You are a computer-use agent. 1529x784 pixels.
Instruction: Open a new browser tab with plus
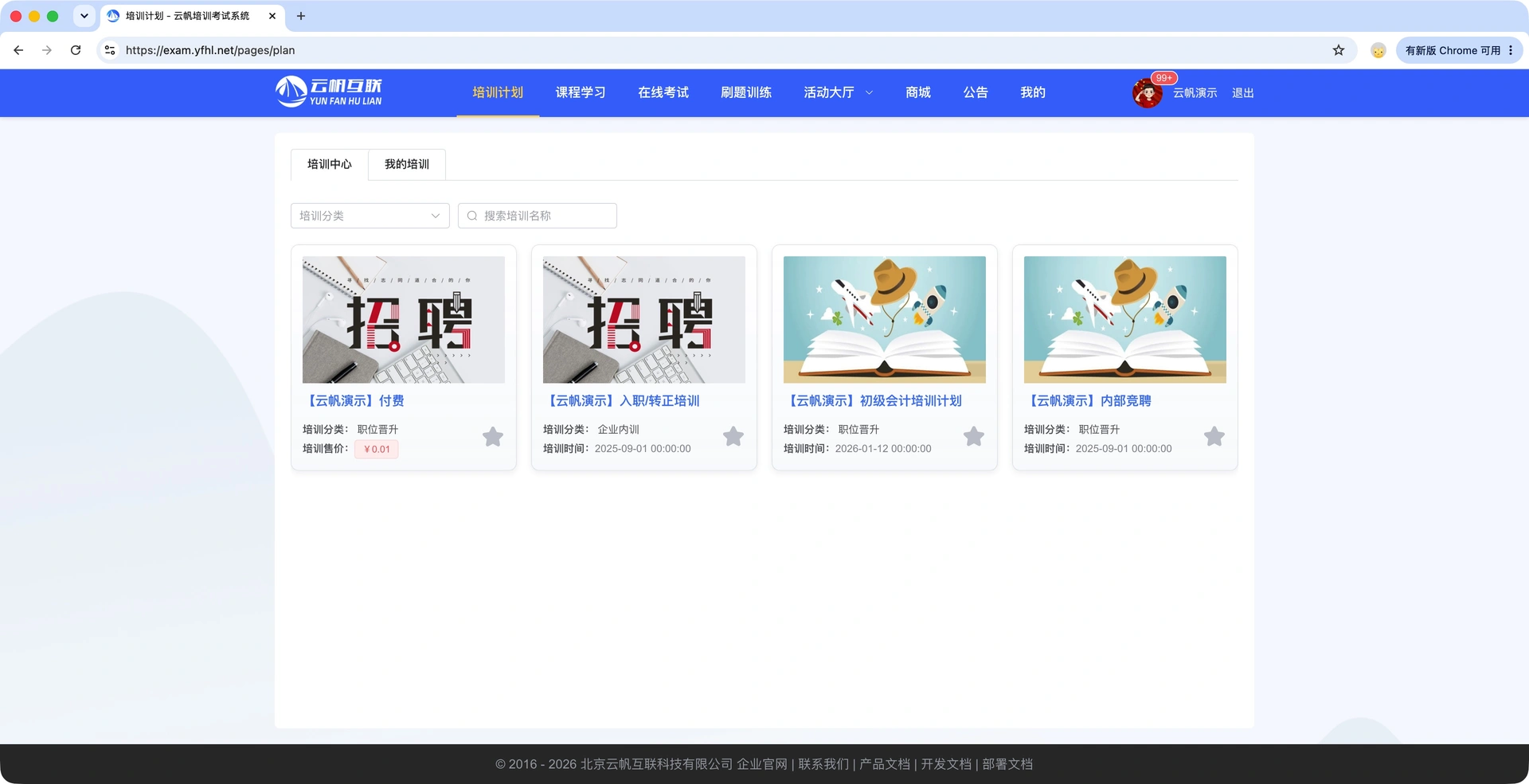pos(301,16)
